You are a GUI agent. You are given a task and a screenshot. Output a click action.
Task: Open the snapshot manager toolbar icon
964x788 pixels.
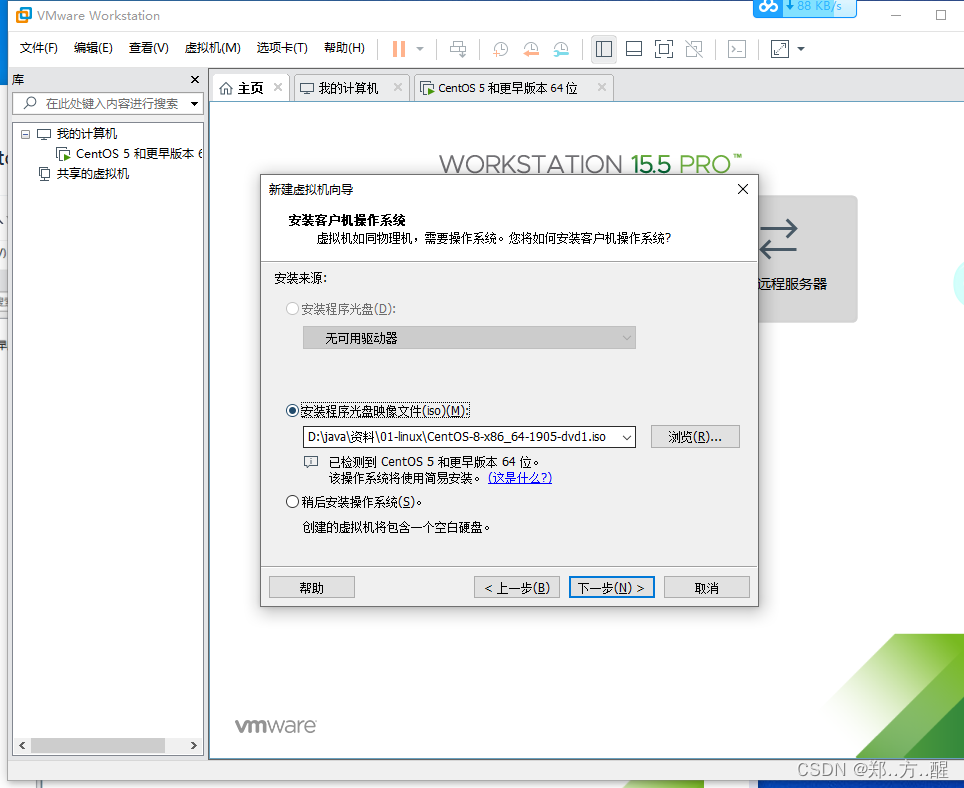[x=561, y=49]
